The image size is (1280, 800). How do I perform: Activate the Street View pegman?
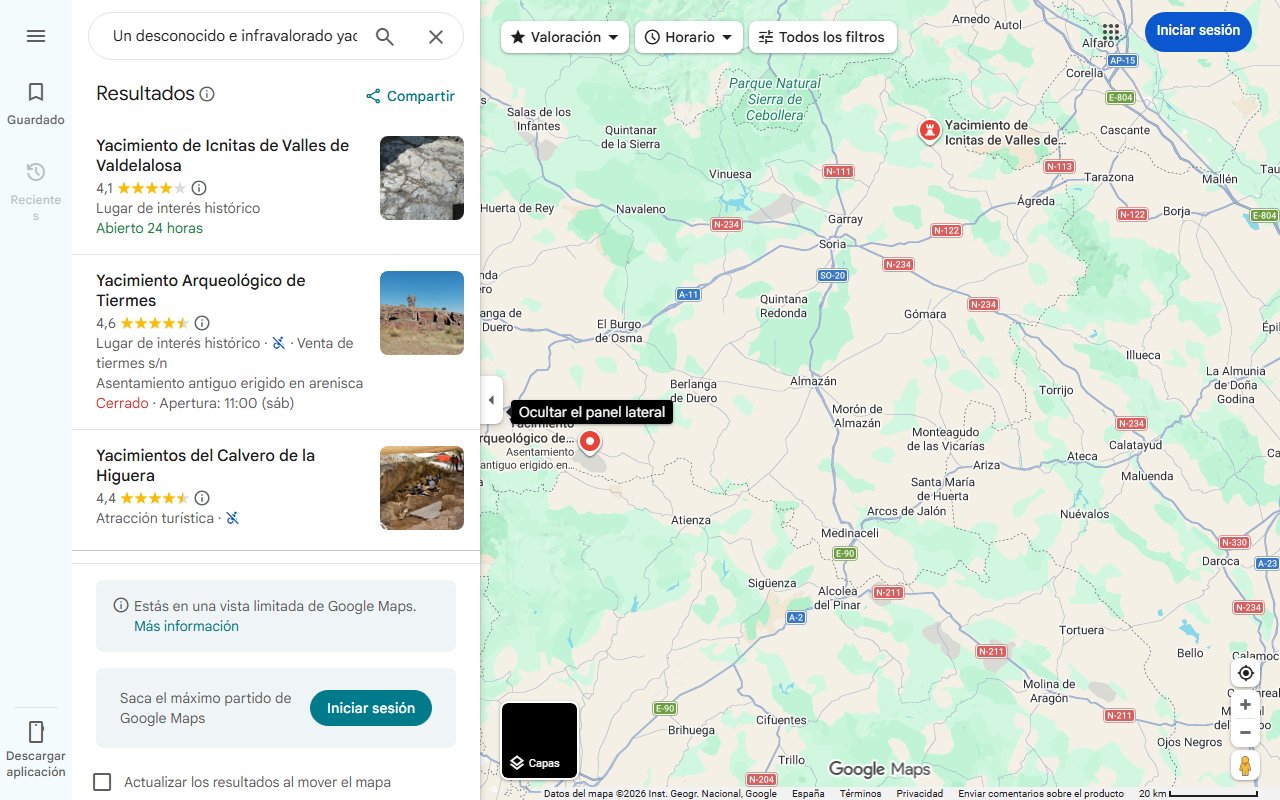click(1245, 765)
